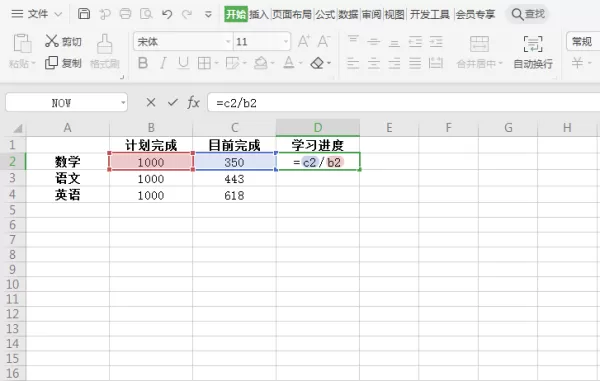Increase font size with A+ icon
This screenshot has height=381, width=600.
point(304,41)
